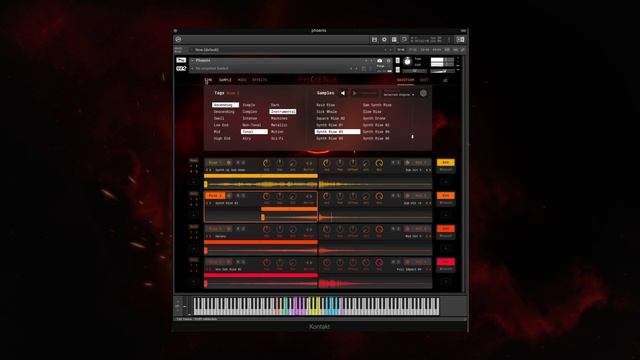Click the first knob in the Rise 1 row

(x=267, y=163)
